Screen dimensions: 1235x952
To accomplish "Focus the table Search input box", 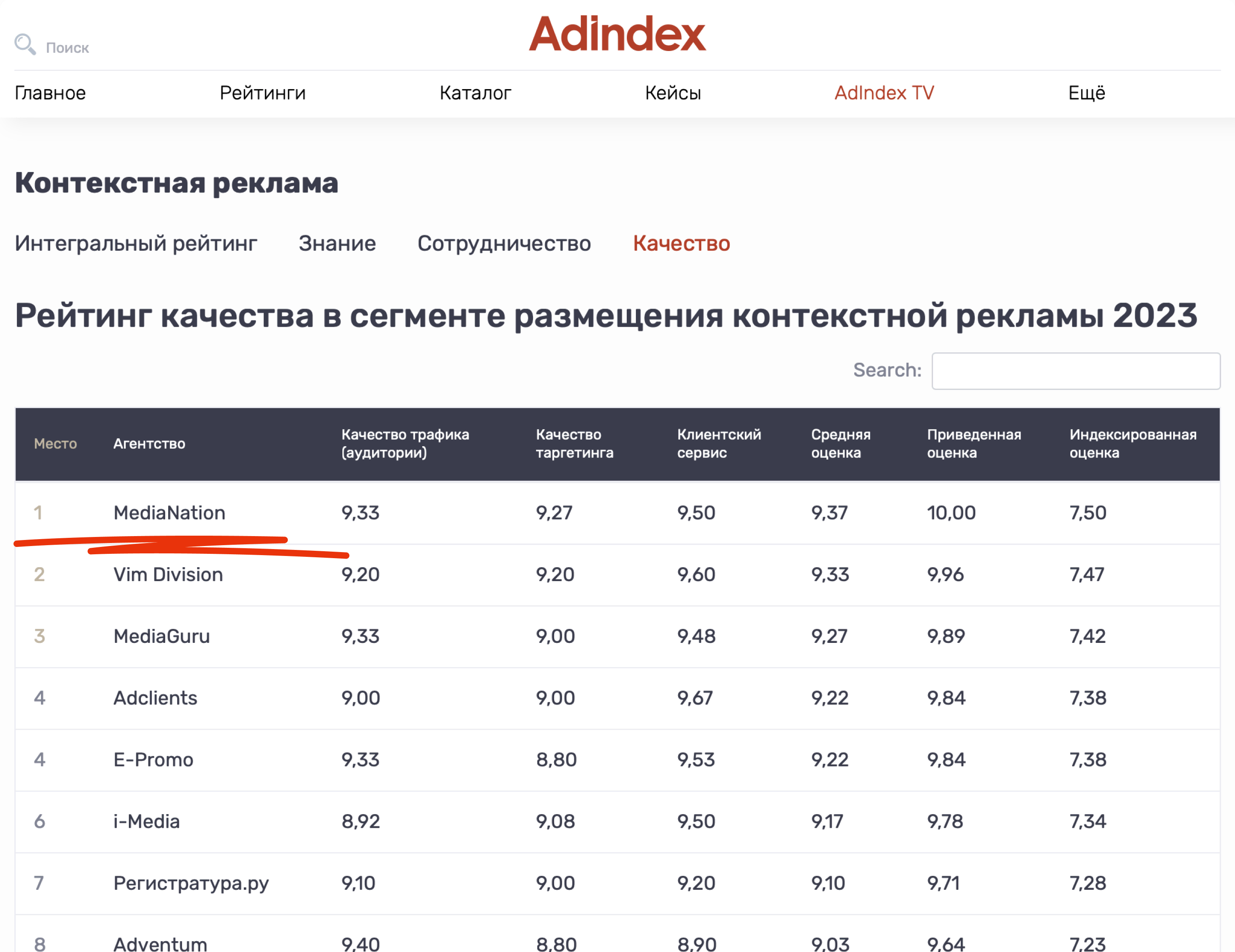I will (1075, 371).
